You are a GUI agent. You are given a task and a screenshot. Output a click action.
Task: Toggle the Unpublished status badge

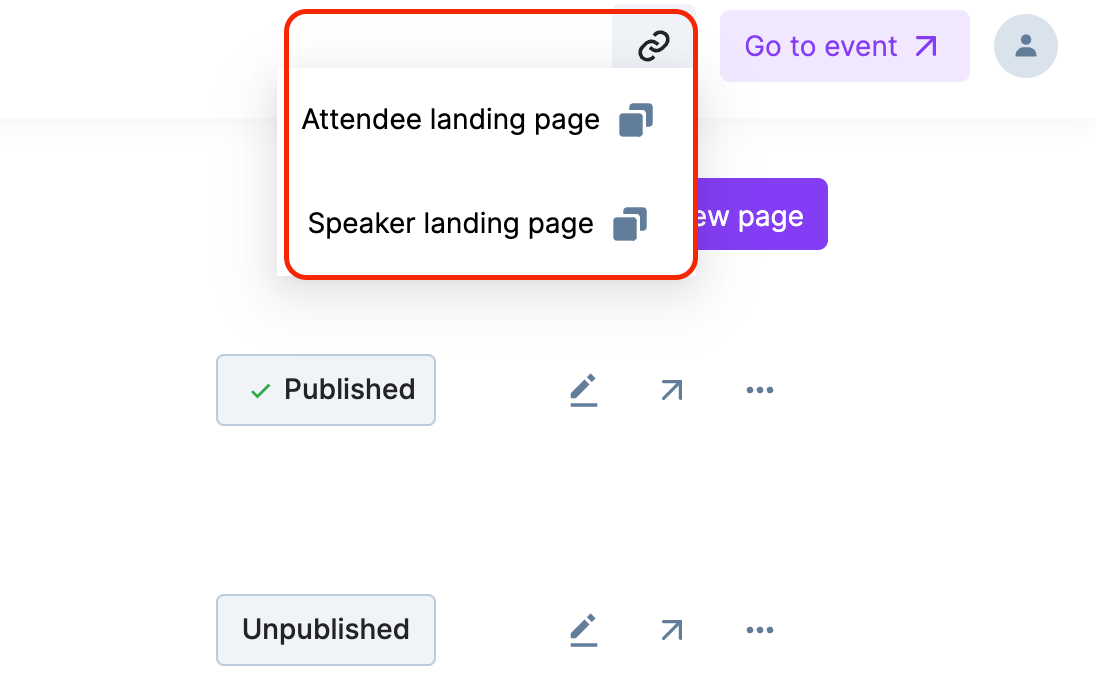326,630
